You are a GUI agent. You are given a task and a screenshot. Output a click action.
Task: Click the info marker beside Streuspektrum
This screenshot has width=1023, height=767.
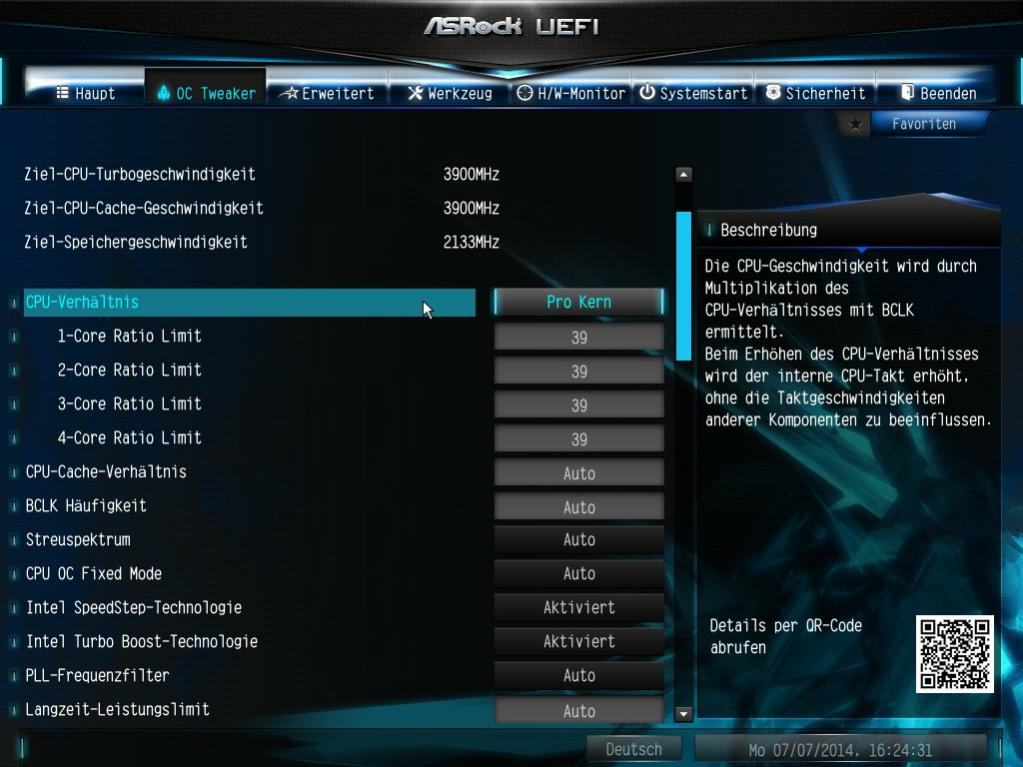tap(14, 540)
